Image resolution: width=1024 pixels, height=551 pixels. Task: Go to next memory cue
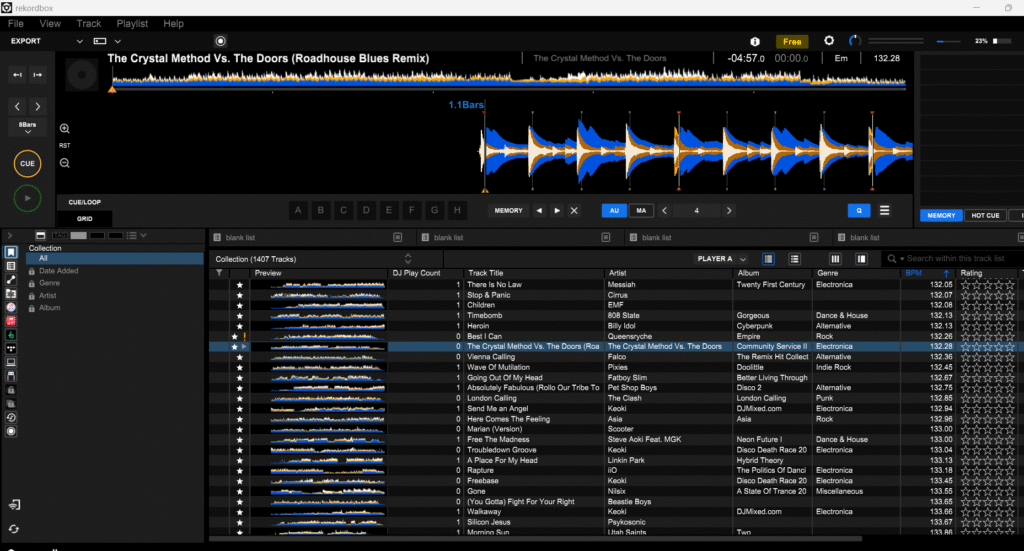click(557, 211)
